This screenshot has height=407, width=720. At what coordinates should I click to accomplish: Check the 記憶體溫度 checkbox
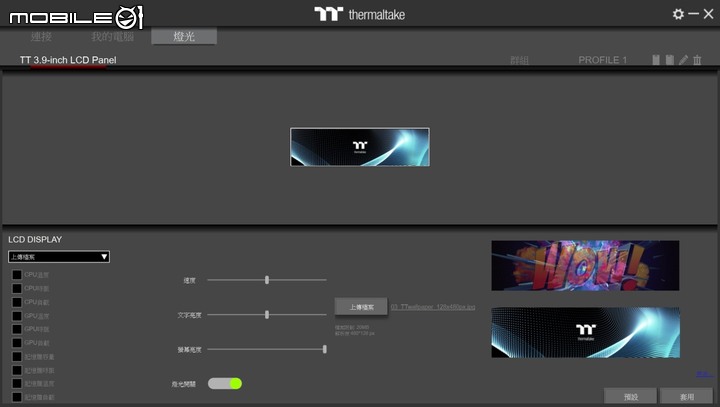click(x=17, y=384)
